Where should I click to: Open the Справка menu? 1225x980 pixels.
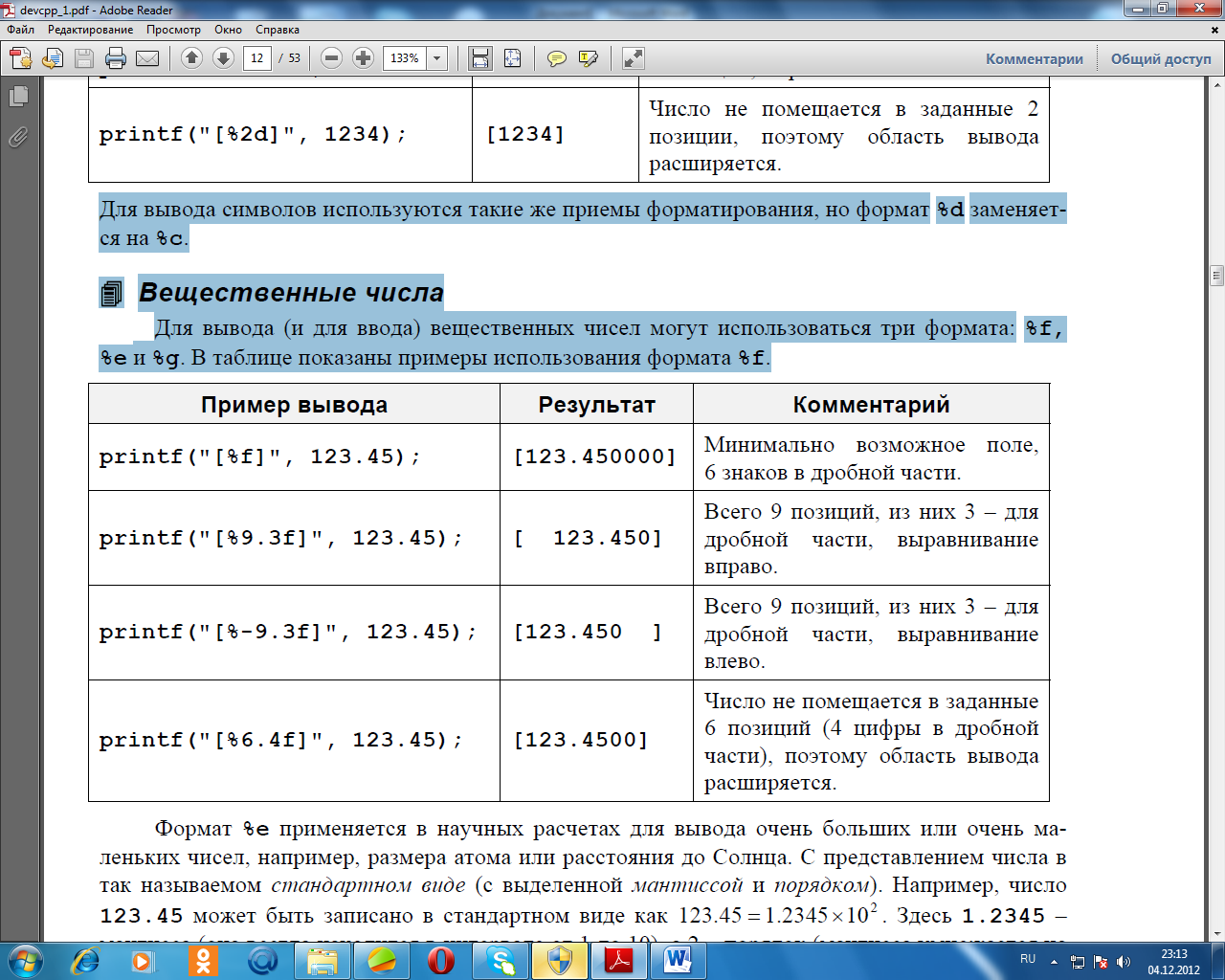tap(278, 30)
